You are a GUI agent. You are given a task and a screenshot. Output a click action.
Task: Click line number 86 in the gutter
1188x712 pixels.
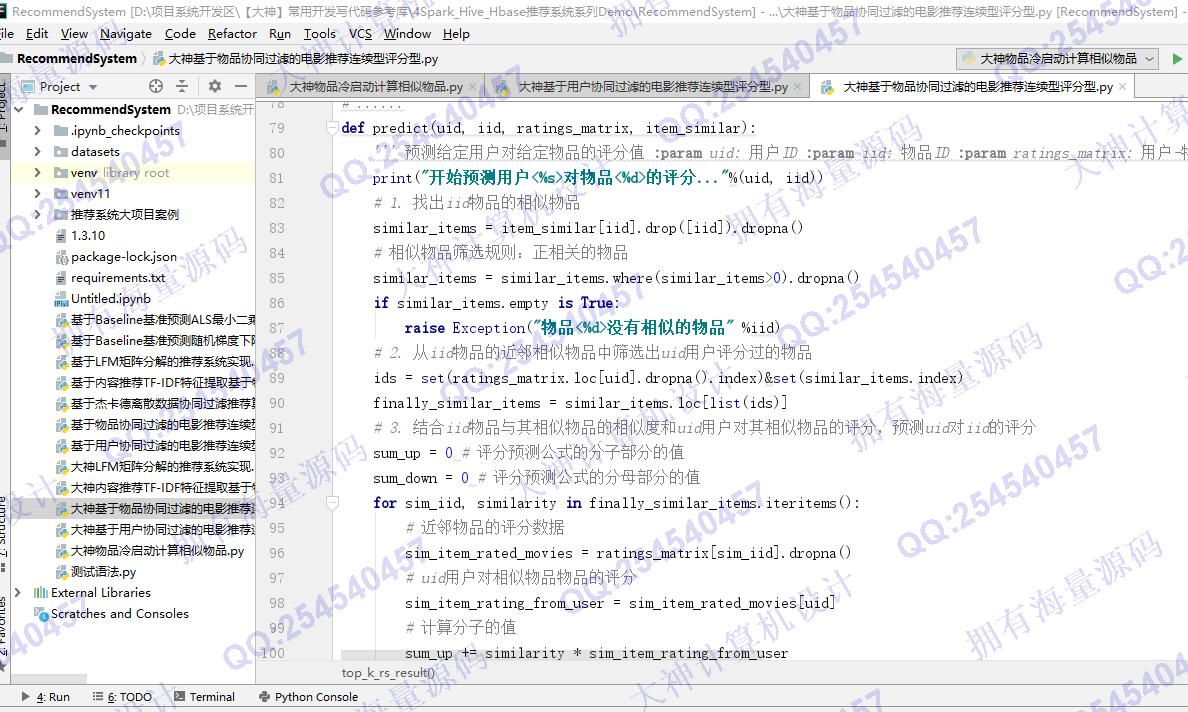pos(277,303)
